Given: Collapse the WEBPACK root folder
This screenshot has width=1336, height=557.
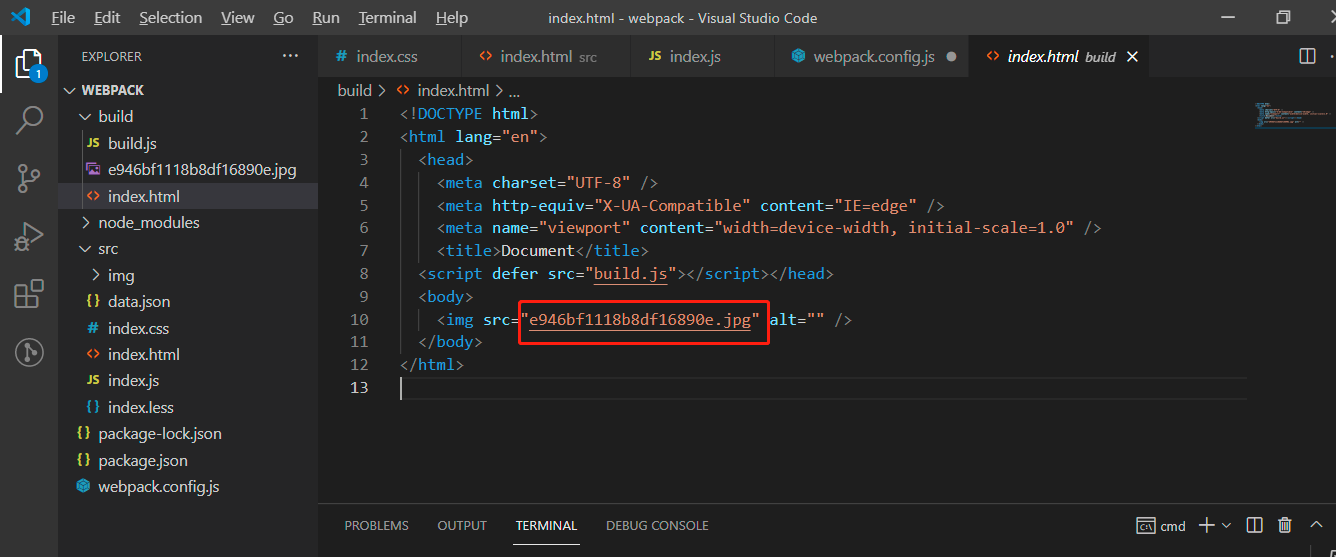Looking at the screenshot, I should pyautogui.click(x=188, y=90).
